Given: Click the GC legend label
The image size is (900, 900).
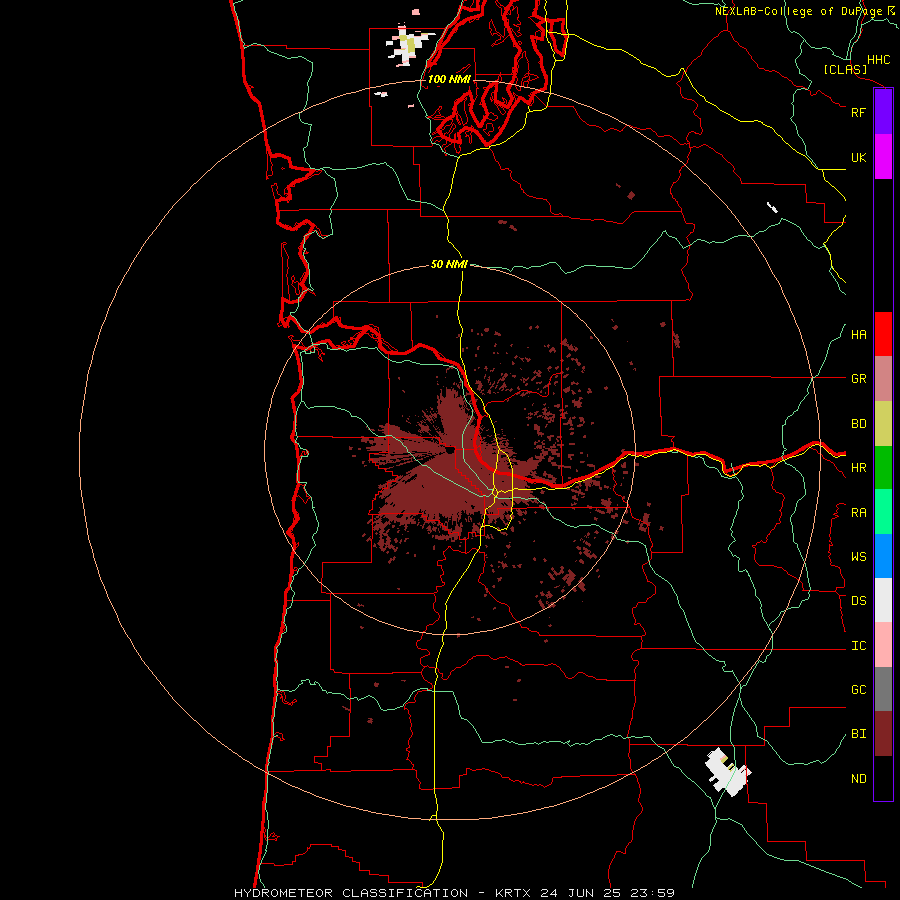Looking at the screenshot, I should click(x=859, y=690).
